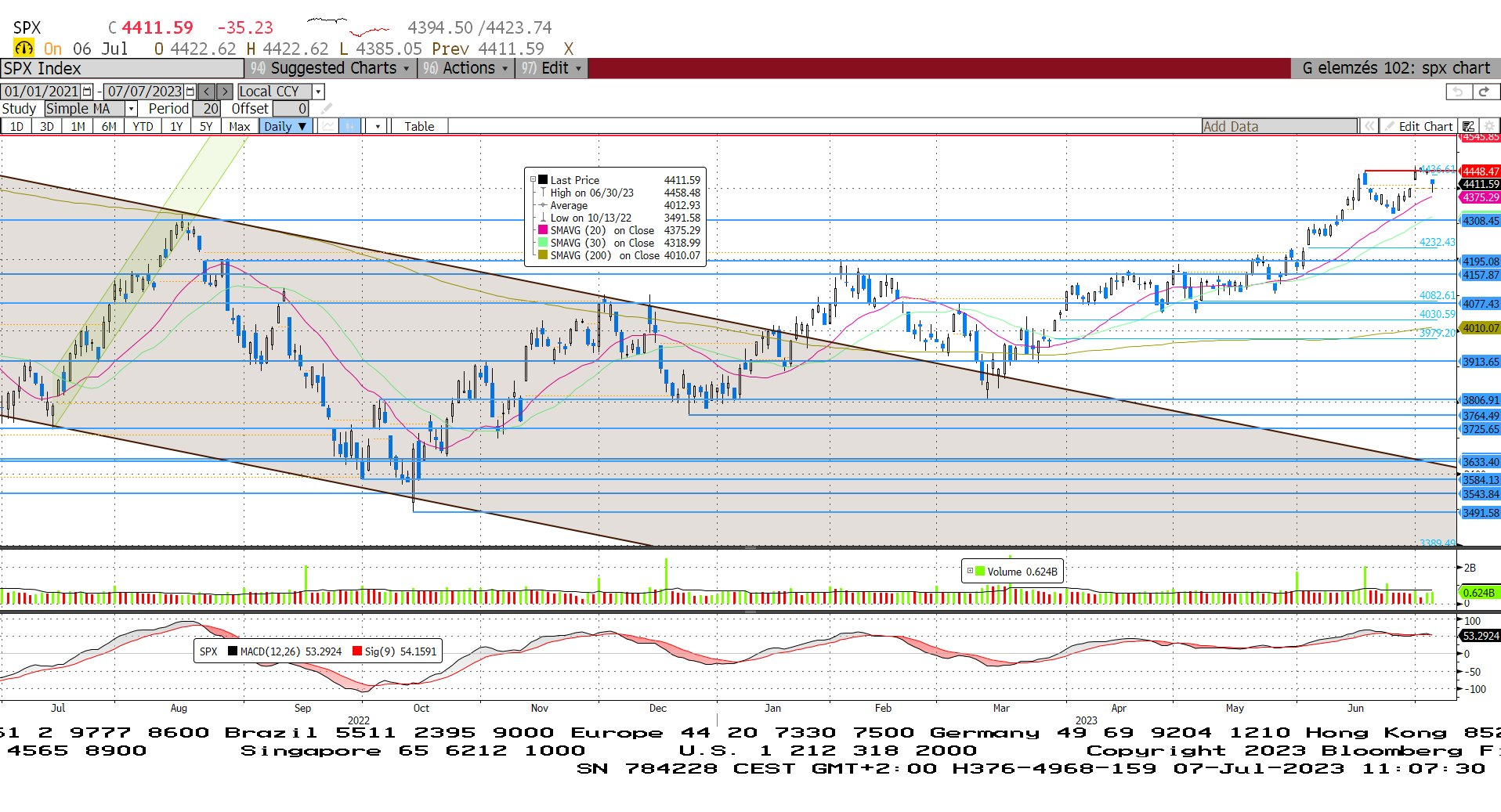Click the red Sig(9) legend swatch
Viewport: 1501px width, 812px height.
pyautogui.click(x=357, y=651)
